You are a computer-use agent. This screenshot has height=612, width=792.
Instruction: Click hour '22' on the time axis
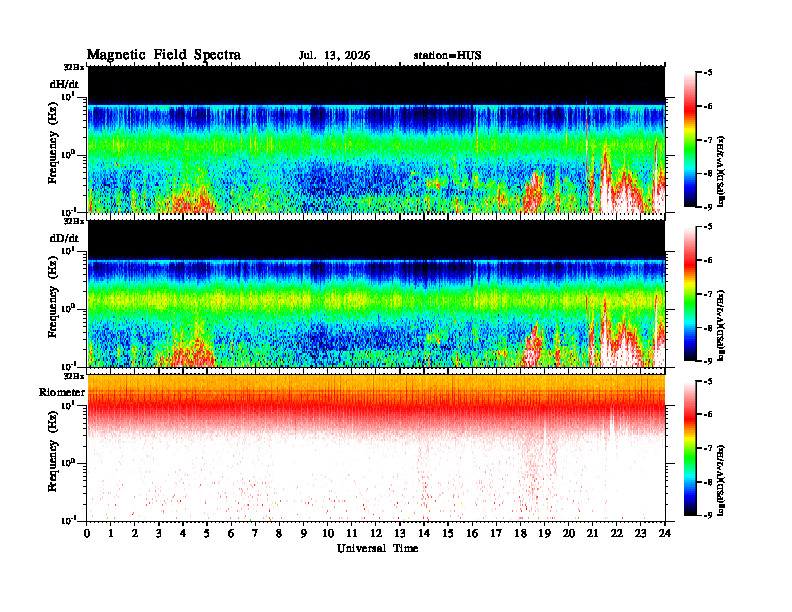click(x=616, y=533)
